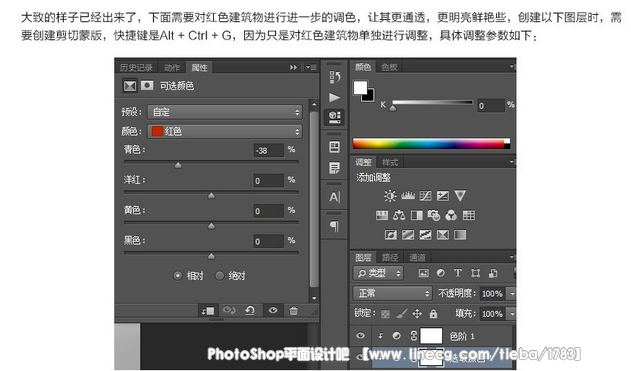
Task: Open the Properties panel flyout menu
Action: [x=311, y=67]
